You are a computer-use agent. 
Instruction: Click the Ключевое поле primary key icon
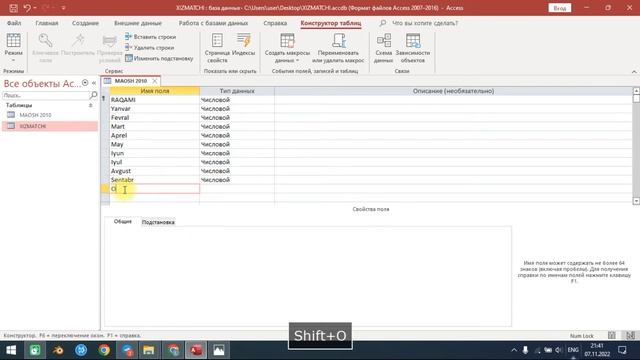pyautogui.click(x=45, y=48)
